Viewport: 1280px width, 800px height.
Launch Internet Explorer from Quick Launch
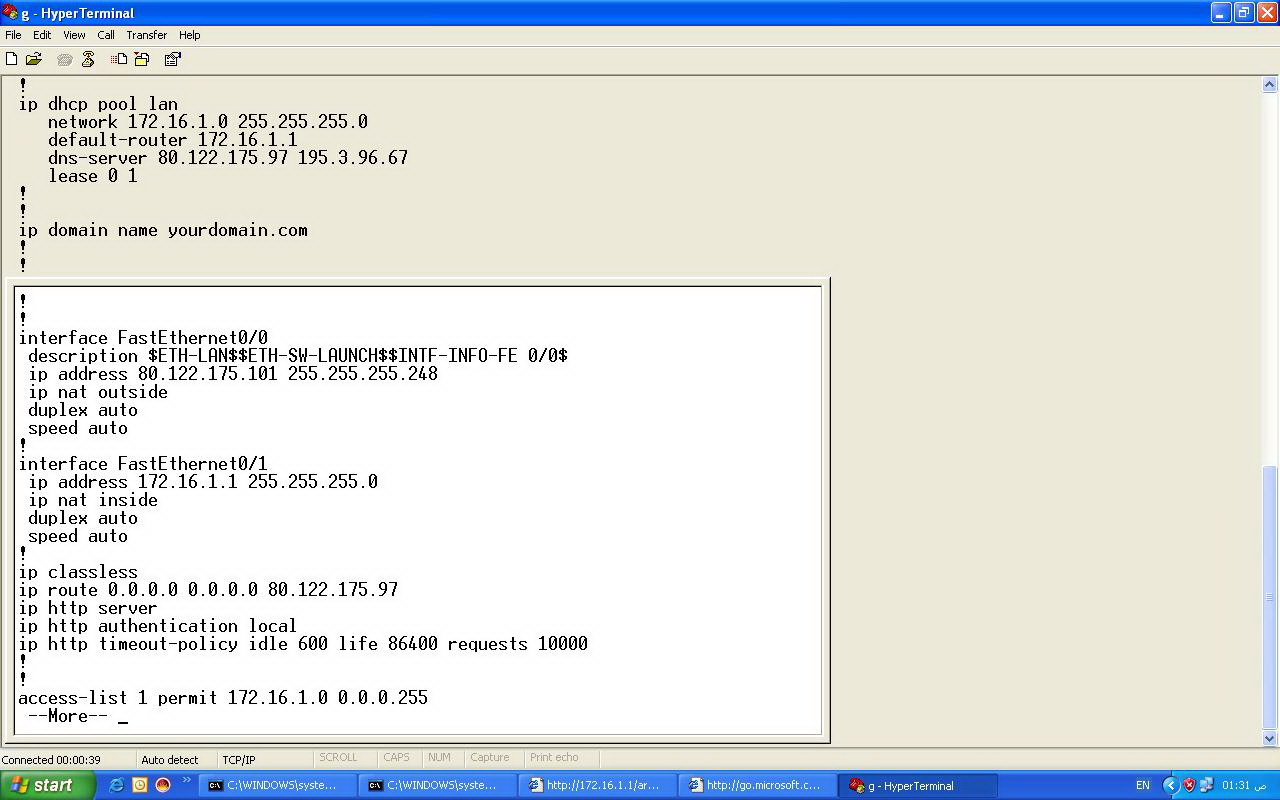pyautogui.click(x=116, y=785)
